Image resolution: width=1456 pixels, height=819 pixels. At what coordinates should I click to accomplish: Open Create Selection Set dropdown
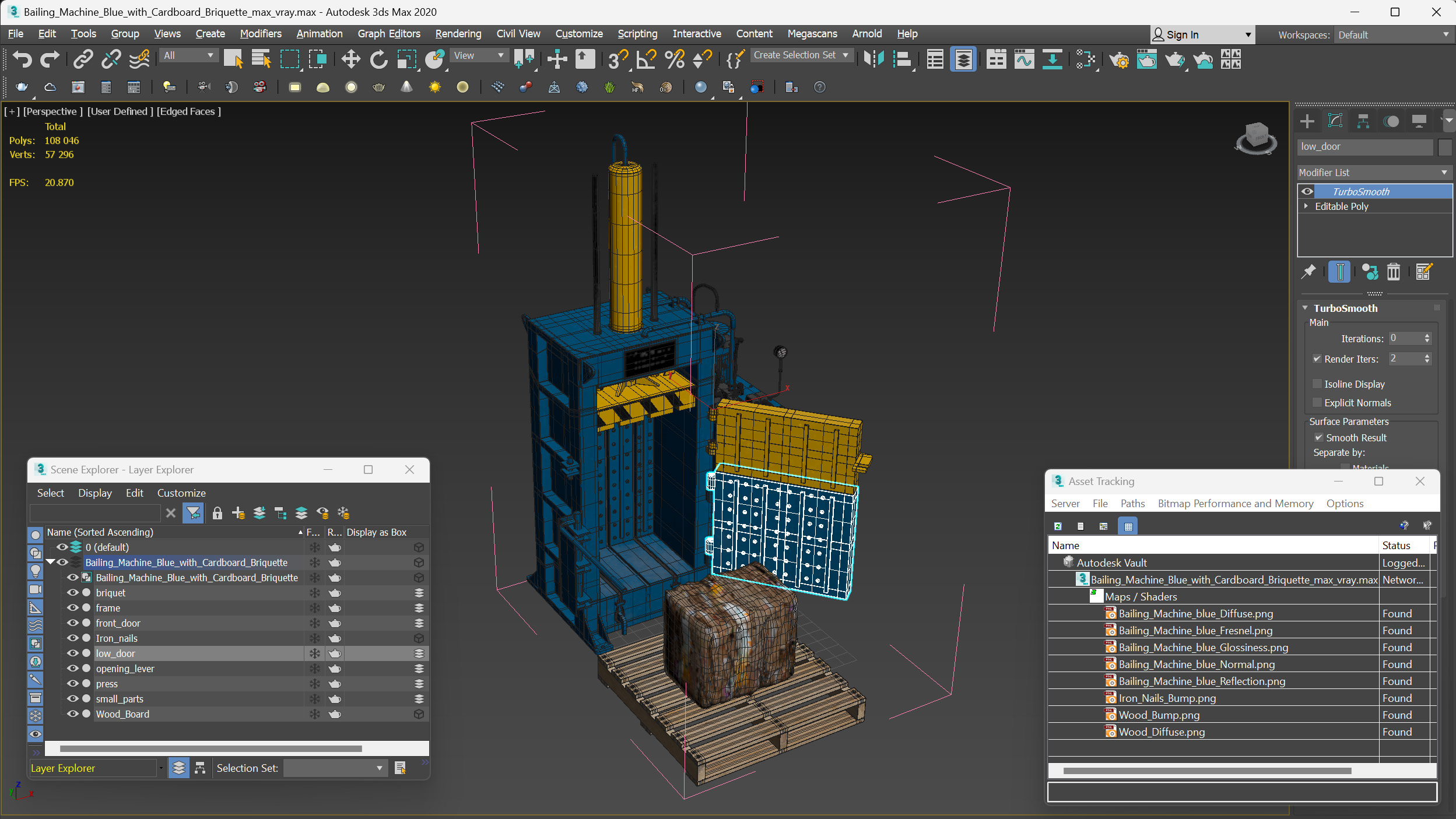coord(801,55)
